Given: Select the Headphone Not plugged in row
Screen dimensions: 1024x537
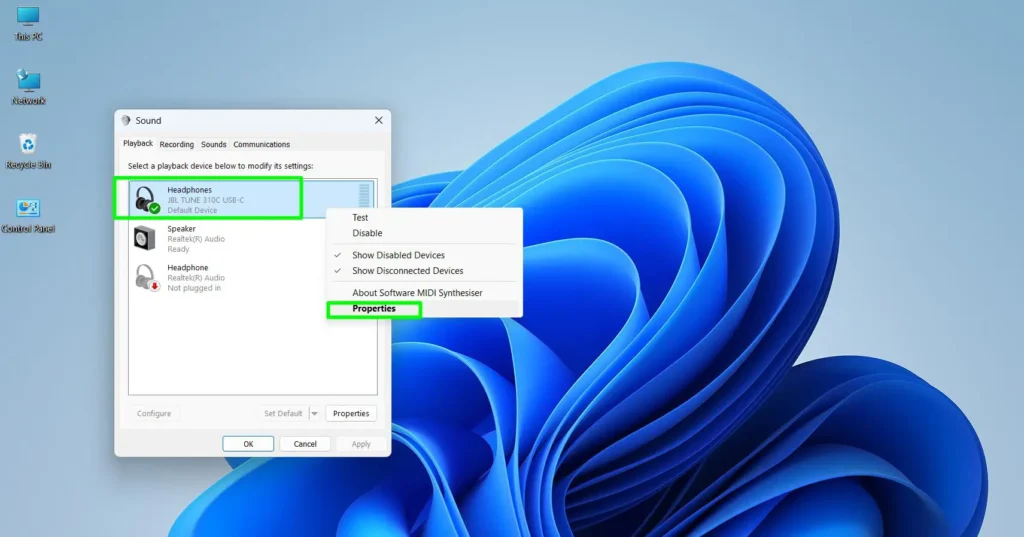Looking at the screenshot, I should [252, 277].
